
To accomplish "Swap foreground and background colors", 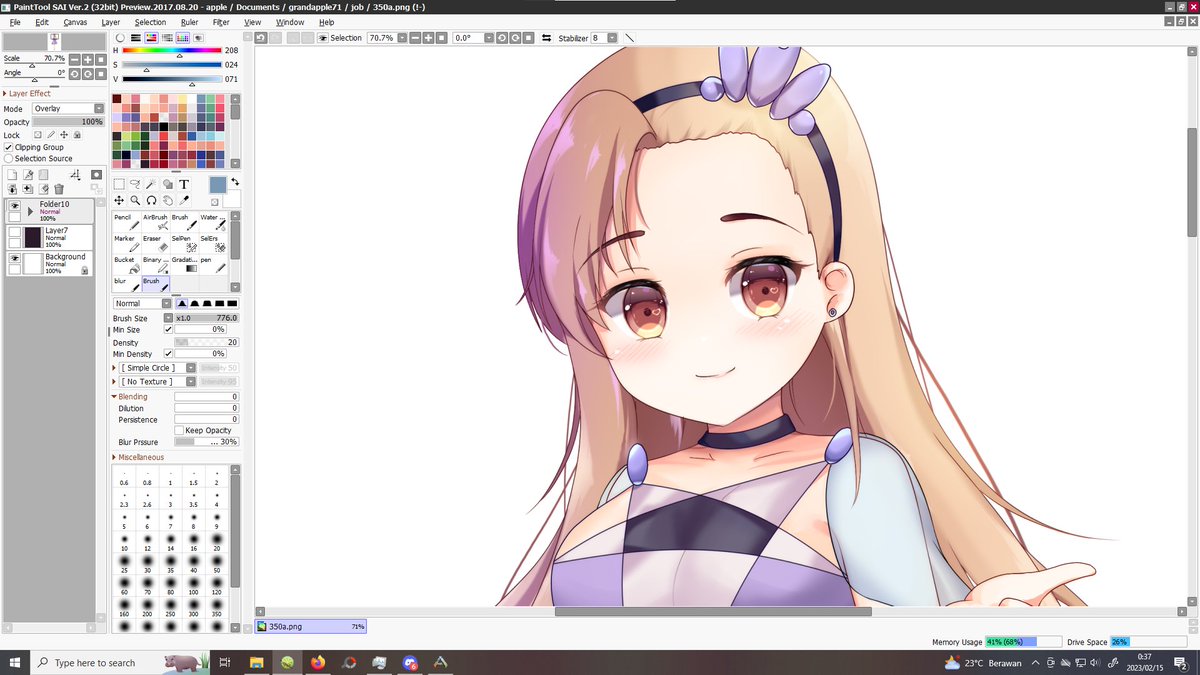I will pos(234,182).
